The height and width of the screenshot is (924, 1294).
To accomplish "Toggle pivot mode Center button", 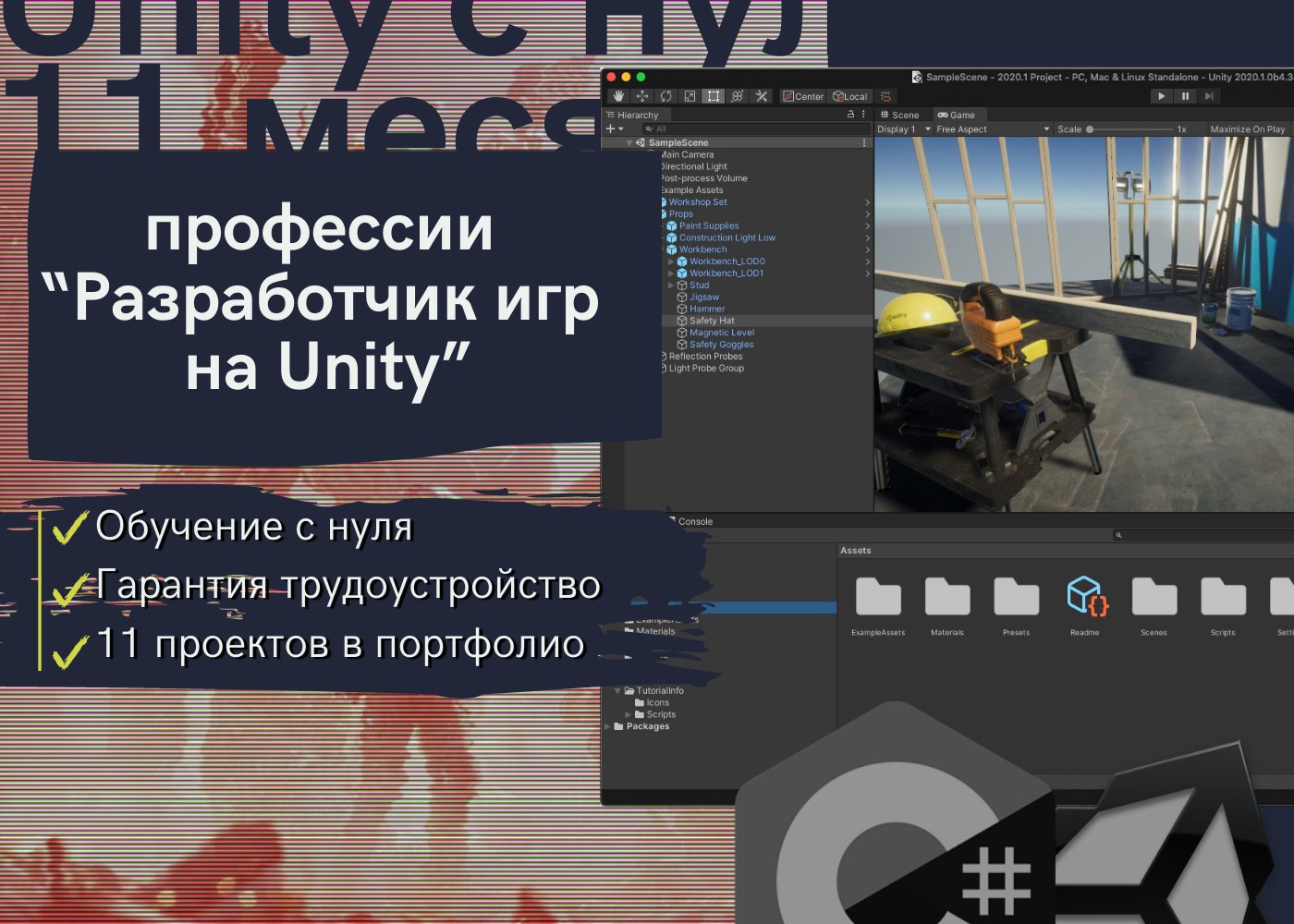I will [802, 96].
